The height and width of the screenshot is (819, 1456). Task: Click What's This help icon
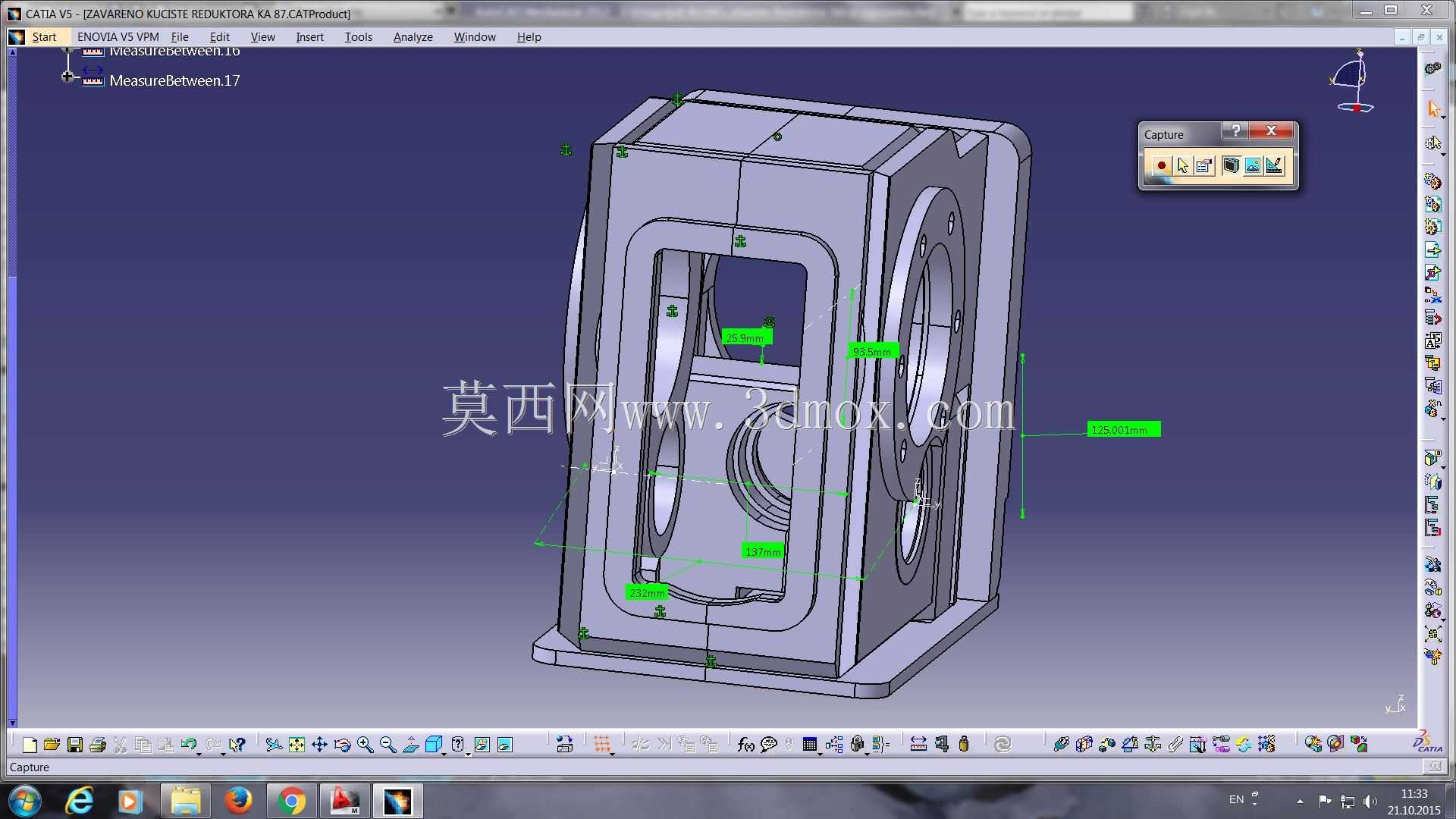coord(237,745)
